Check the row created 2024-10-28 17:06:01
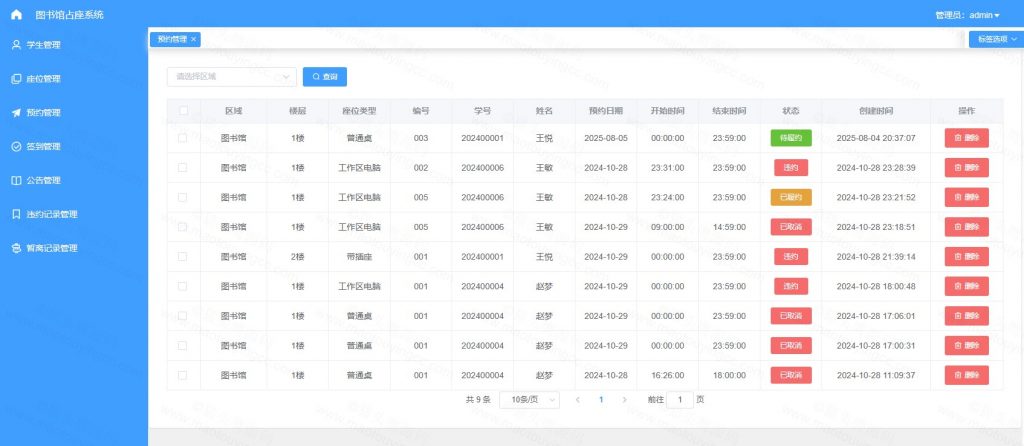This screenshot has width=1024, height=446. pyautogui.click(x=183, y=316)
